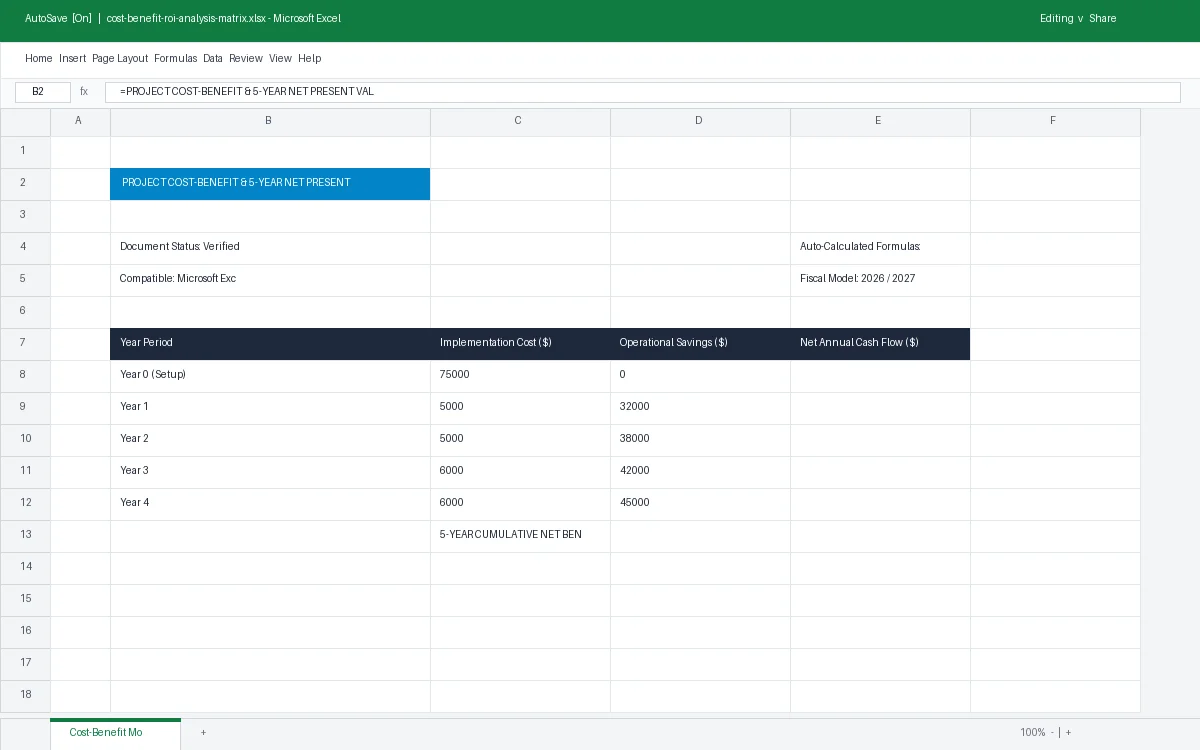Select the blue title cell B2

pyautogui.click(x=270, y=184)
